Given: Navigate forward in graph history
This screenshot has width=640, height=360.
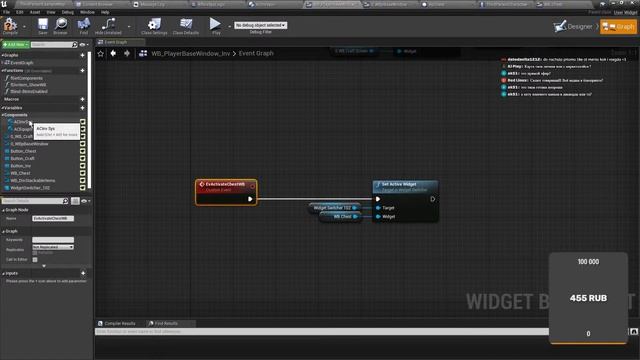Looking at the screenshot, I should coord(127,53).
